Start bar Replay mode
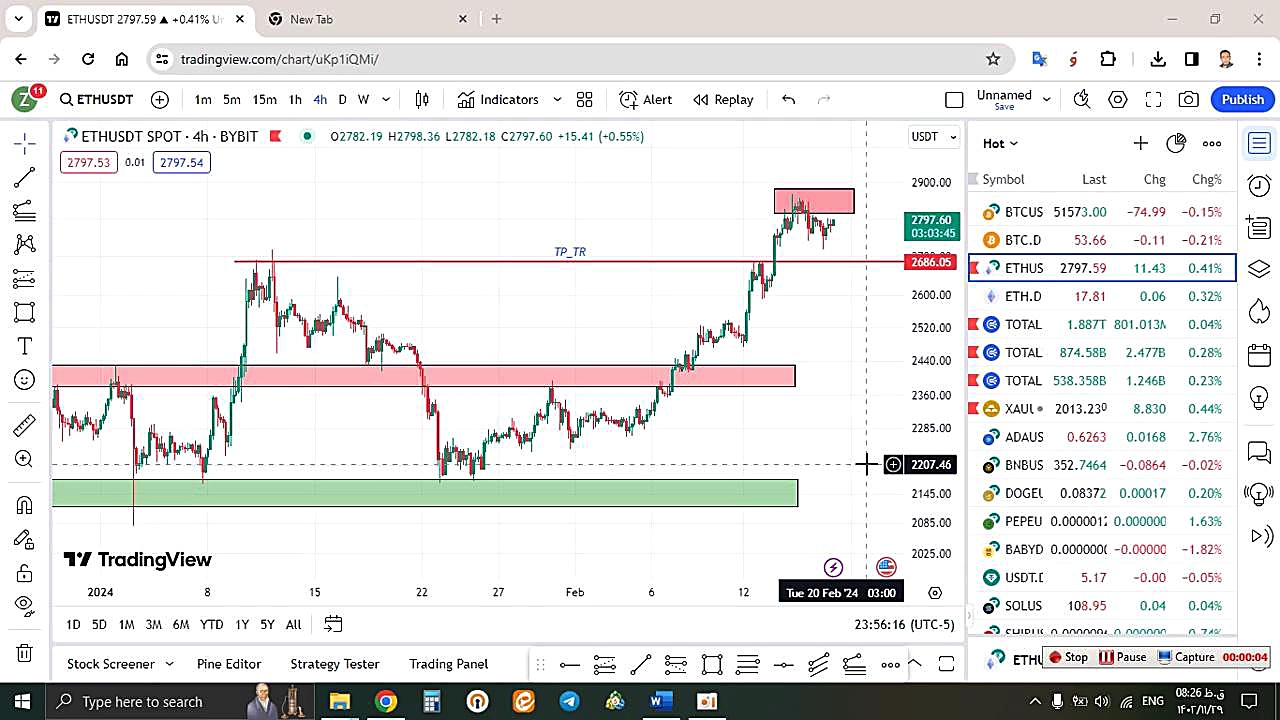 [x=723, y=99]
